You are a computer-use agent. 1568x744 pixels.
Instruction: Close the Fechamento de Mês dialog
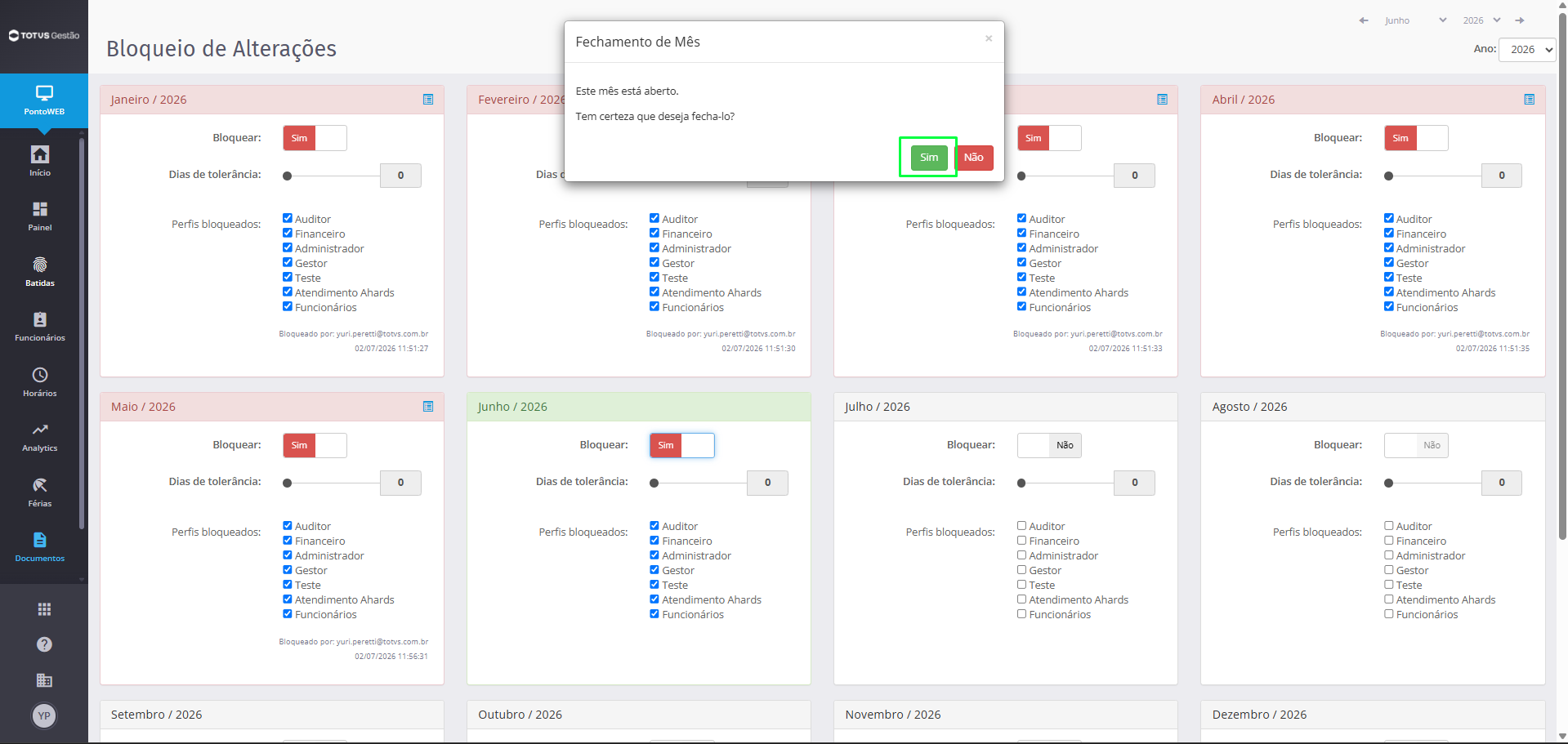point(989,38)
